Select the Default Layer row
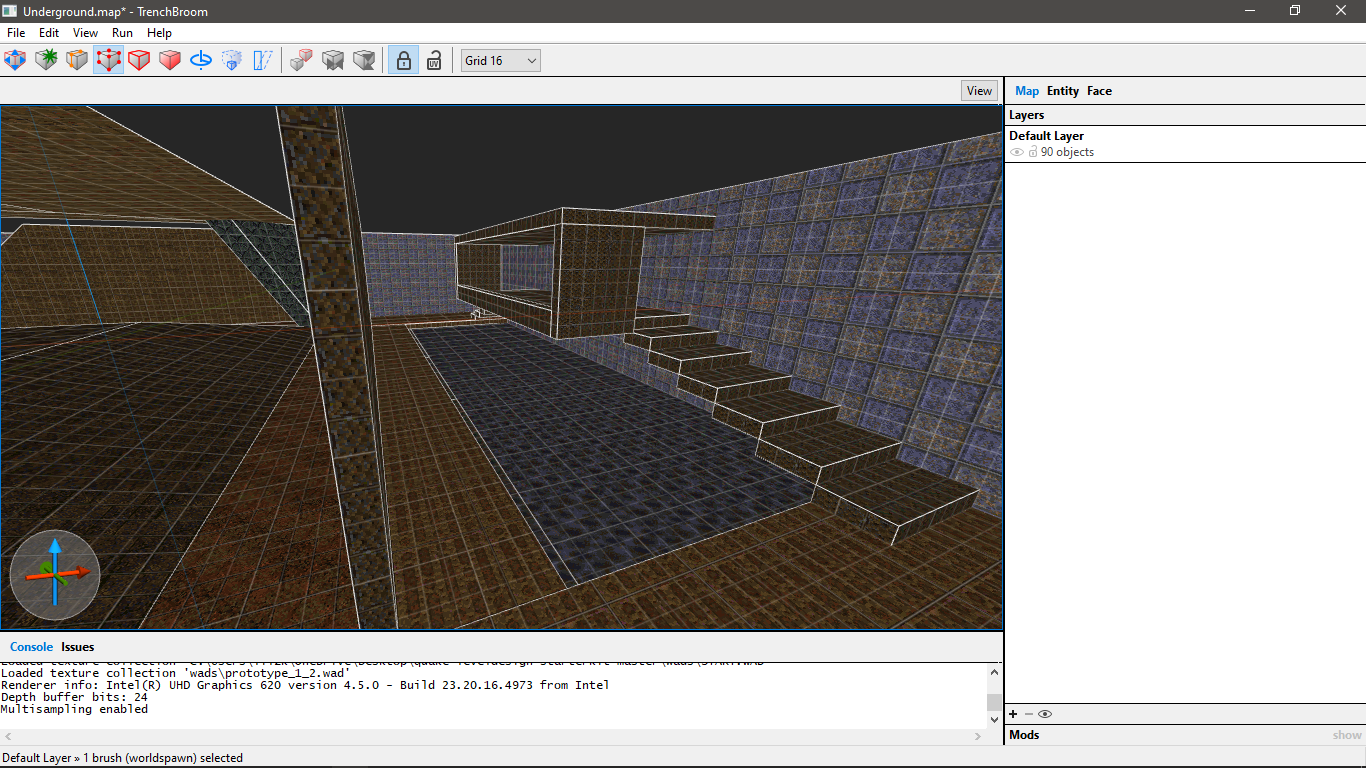The height and width of the screenshot is (768, 1366). point(1185,144)
